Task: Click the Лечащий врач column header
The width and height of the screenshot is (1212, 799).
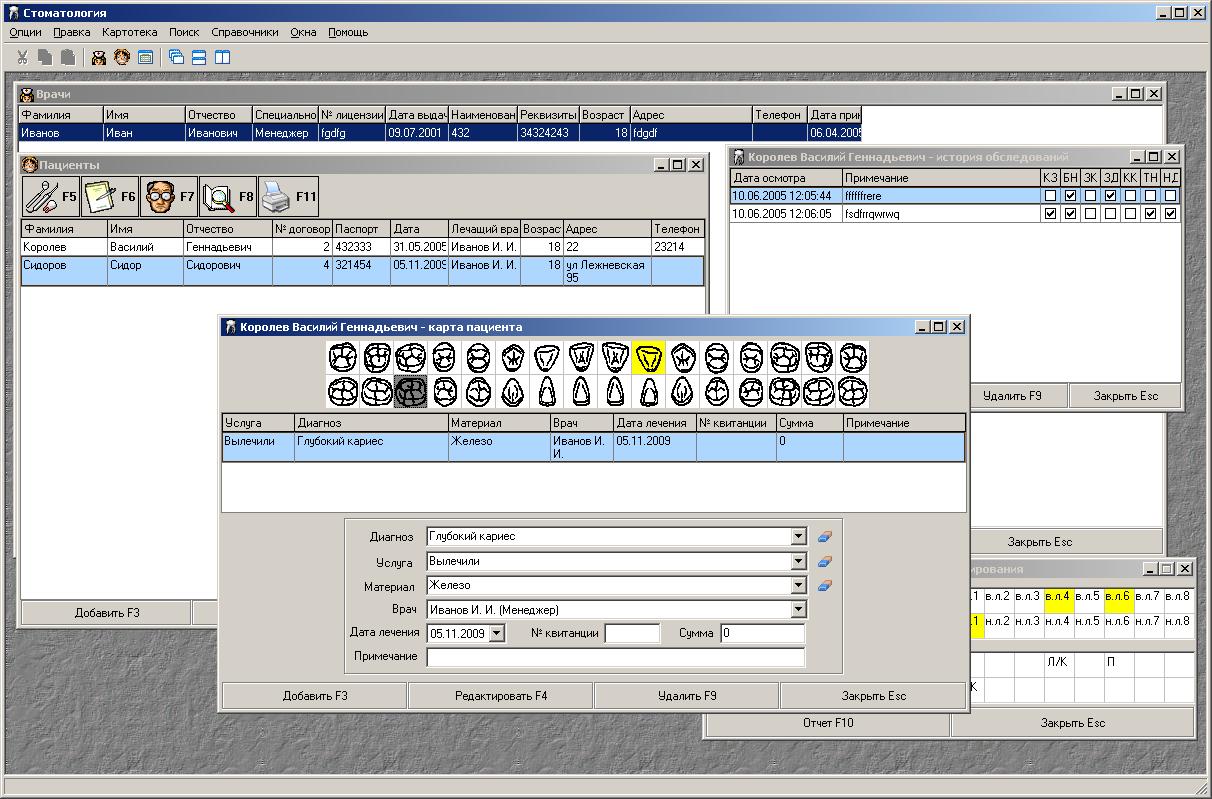Action: pos(485,229)
